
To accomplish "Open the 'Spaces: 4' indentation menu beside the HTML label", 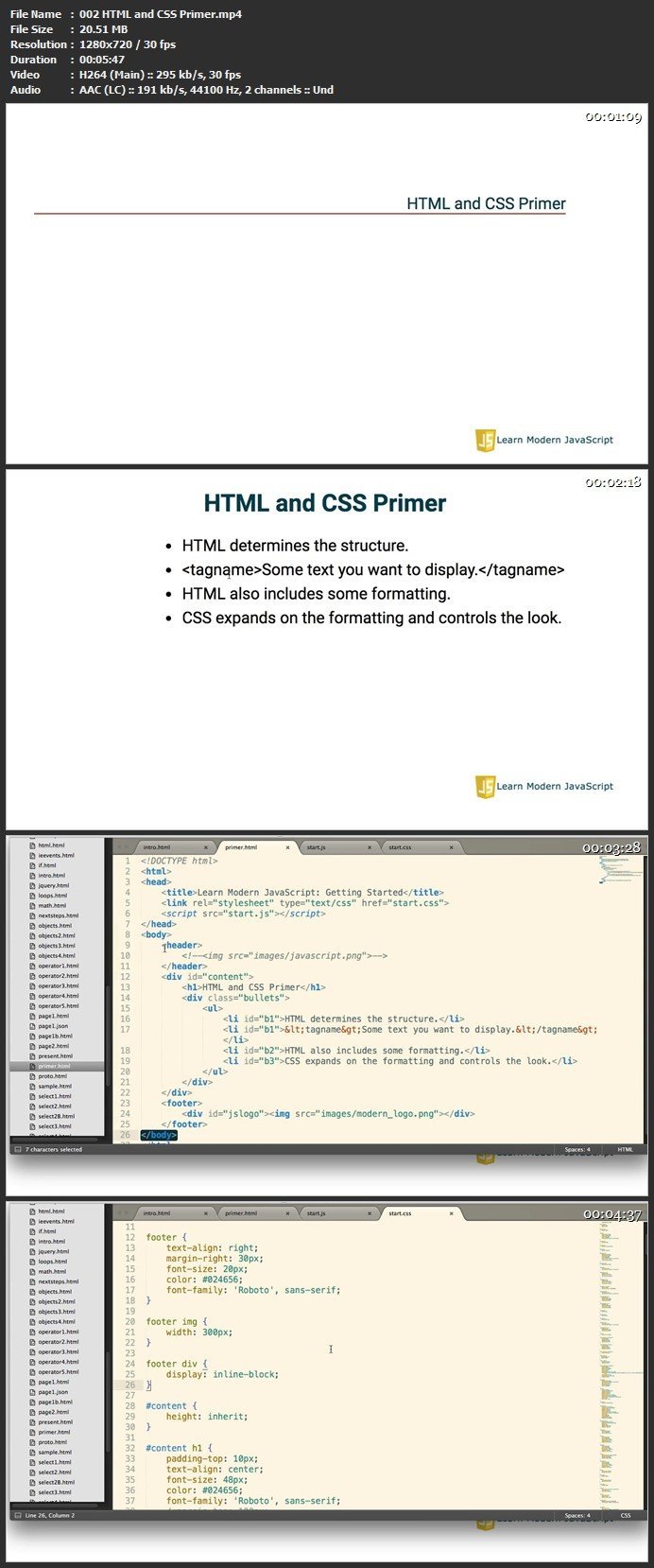I will click(x=577, y=1150).
